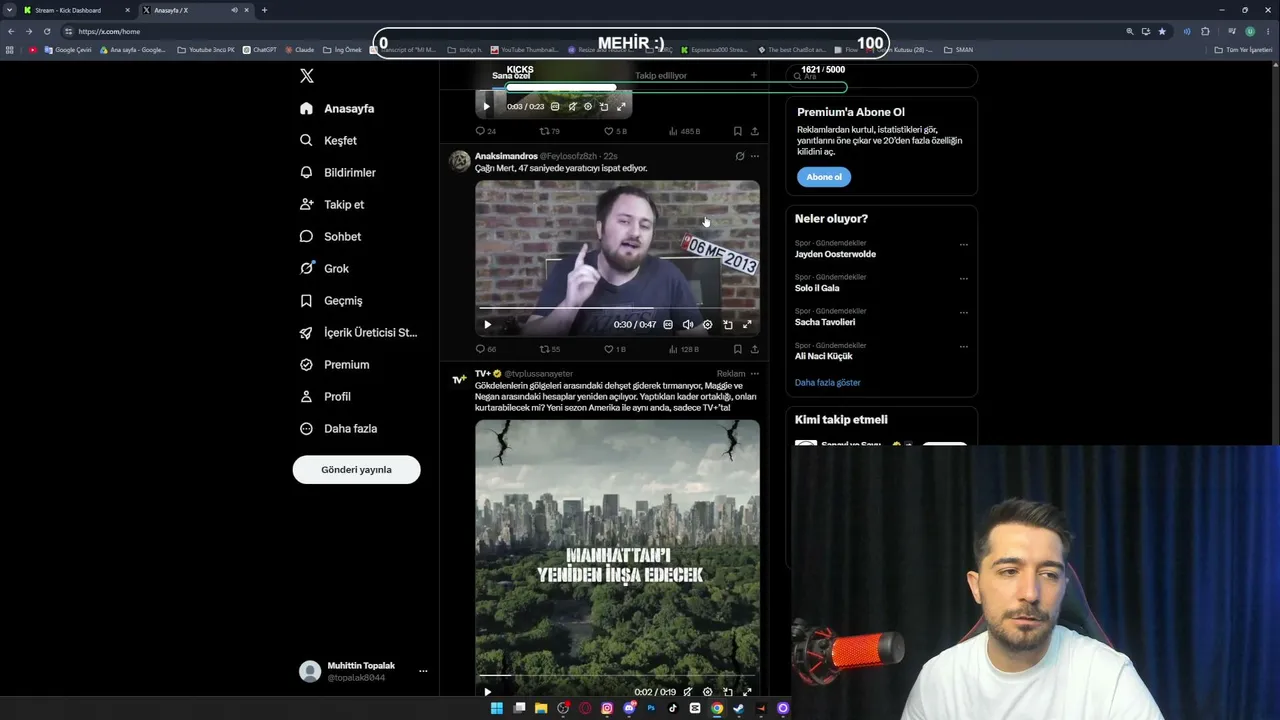This screenshot has width=1280, height=720.
Task: Bookmark the Anaksimandros post
Action: pos(738,349)
